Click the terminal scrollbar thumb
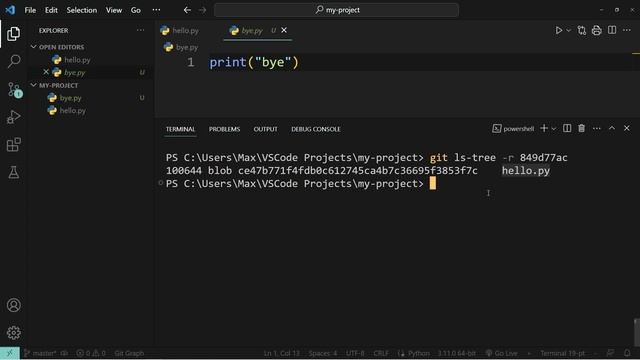The image size is (640, 360). click(x=636, y=332)
